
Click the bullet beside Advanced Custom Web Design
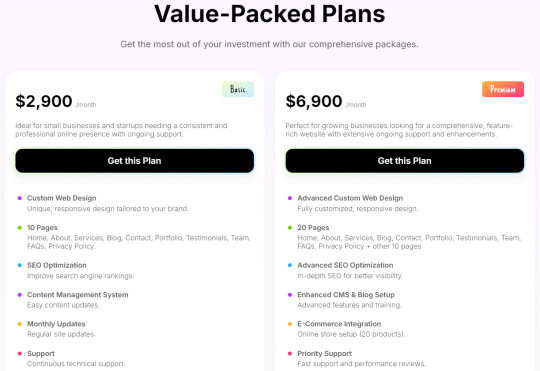[x=290, y=198]
